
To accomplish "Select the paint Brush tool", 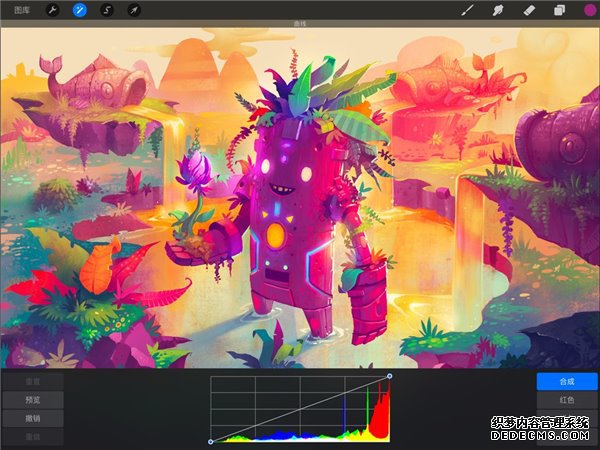I will click(x=467, y=10).
